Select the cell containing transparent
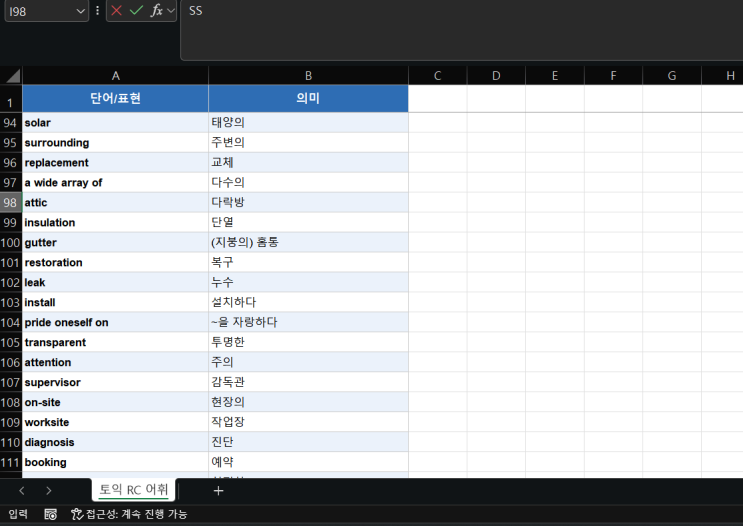Image resolution: width=743 pixels, height=526 pixels. pyautogui.click(x=116, y=343)
